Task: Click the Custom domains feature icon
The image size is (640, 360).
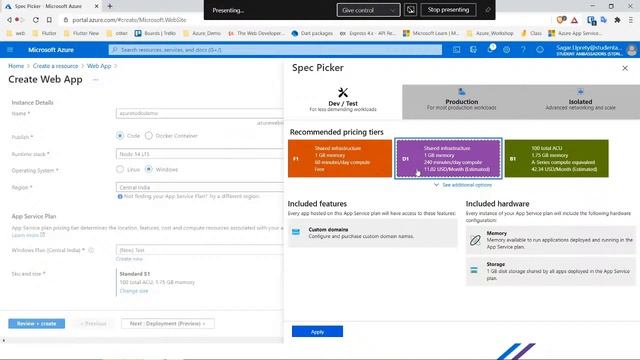Action: pyautogui.click(x=296, y=232)
